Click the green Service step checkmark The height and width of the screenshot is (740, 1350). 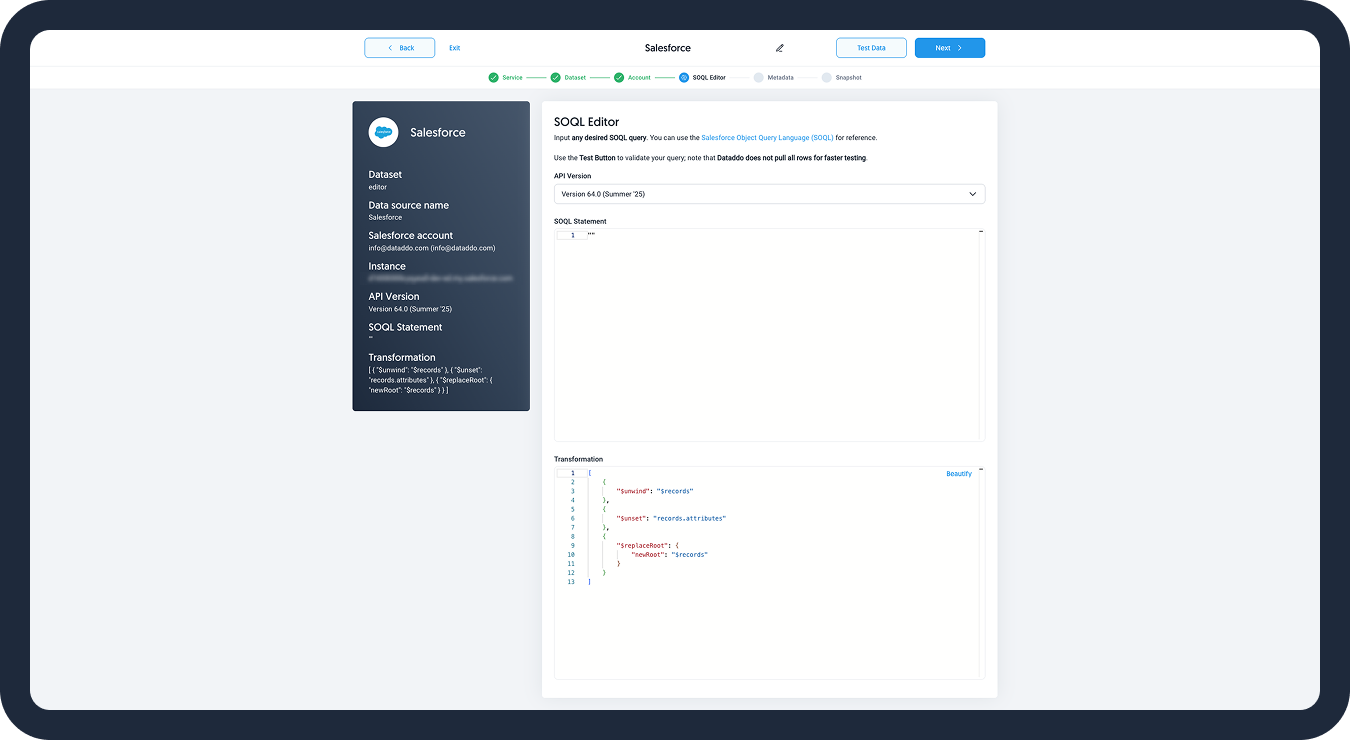pyautogui.click(x=493, y=77)
